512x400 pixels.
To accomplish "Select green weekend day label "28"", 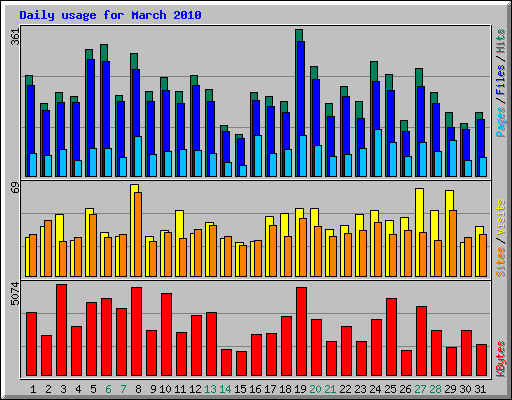I will [x=435, y=389].
